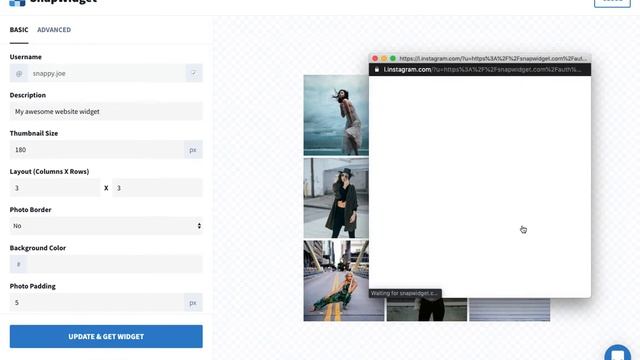Click the check icon in Username field
Image resolution: width=640 pixels, height=360 pixels.
pyautogui.click(x=194, y=73)
